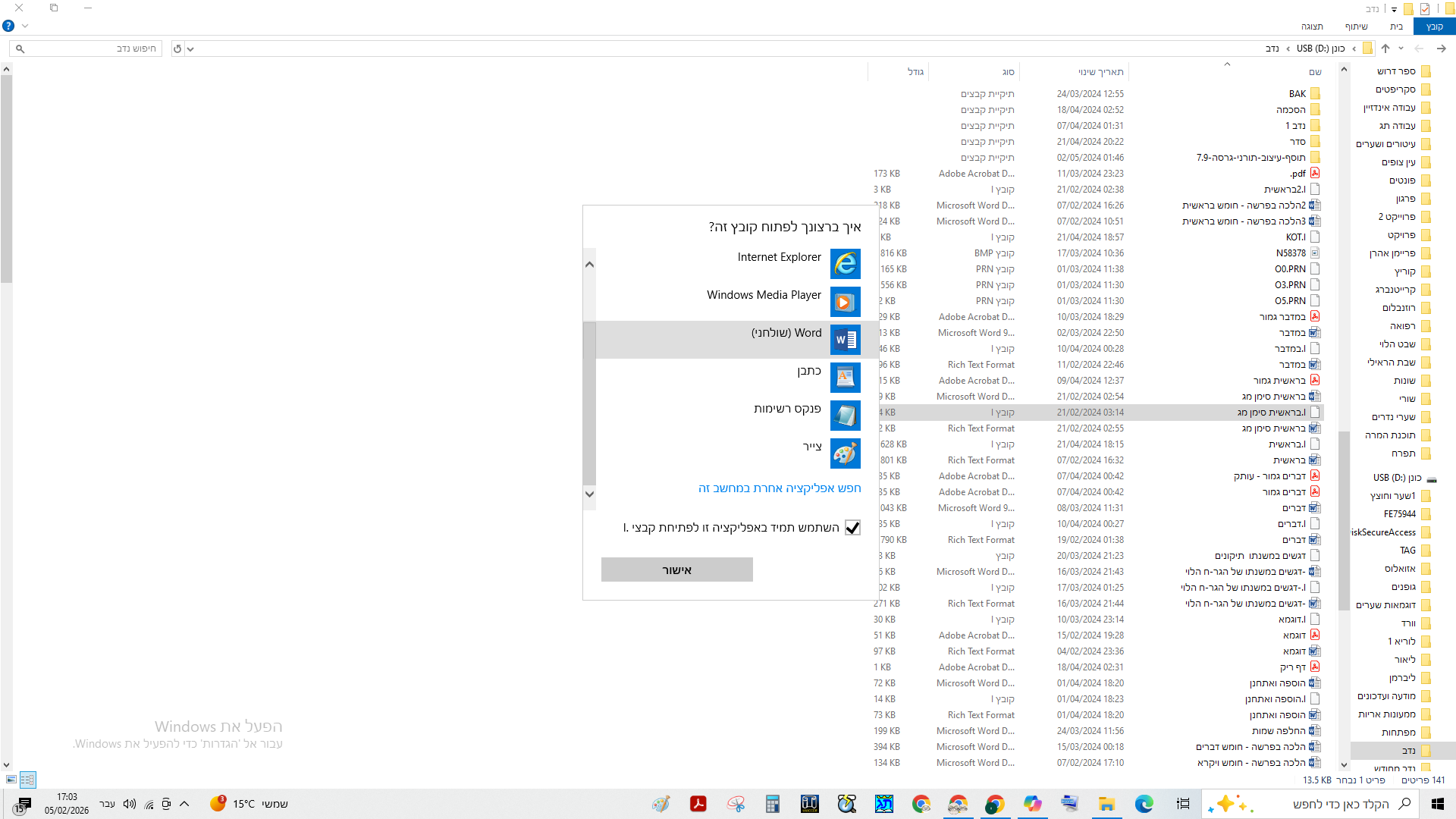Open the תצוגה (View) ribbon tab
The width and height of the screenshot is (1456, 819).
[1312, 27]
